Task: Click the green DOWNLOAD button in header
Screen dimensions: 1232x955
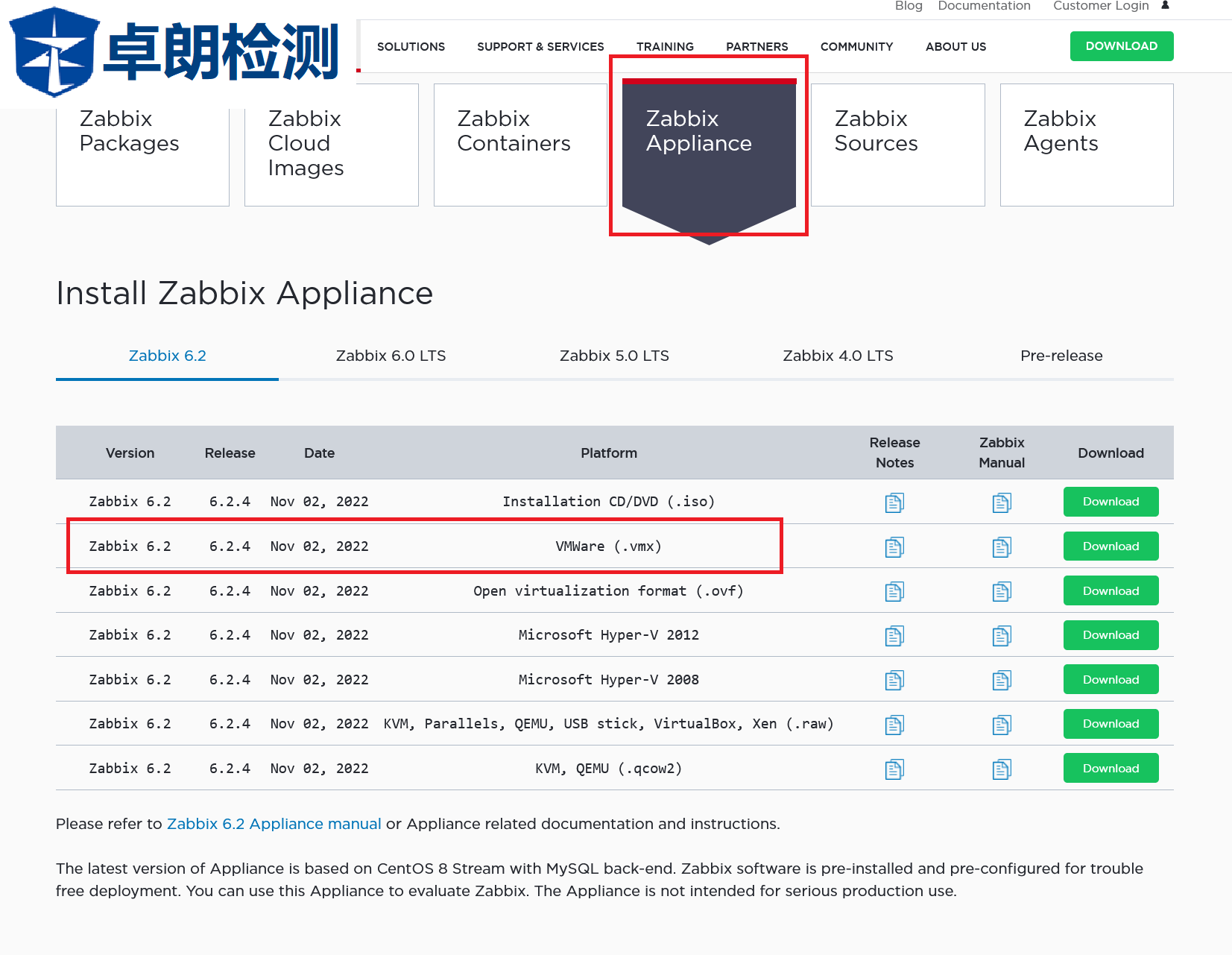Action: (x=1122, y=46)
